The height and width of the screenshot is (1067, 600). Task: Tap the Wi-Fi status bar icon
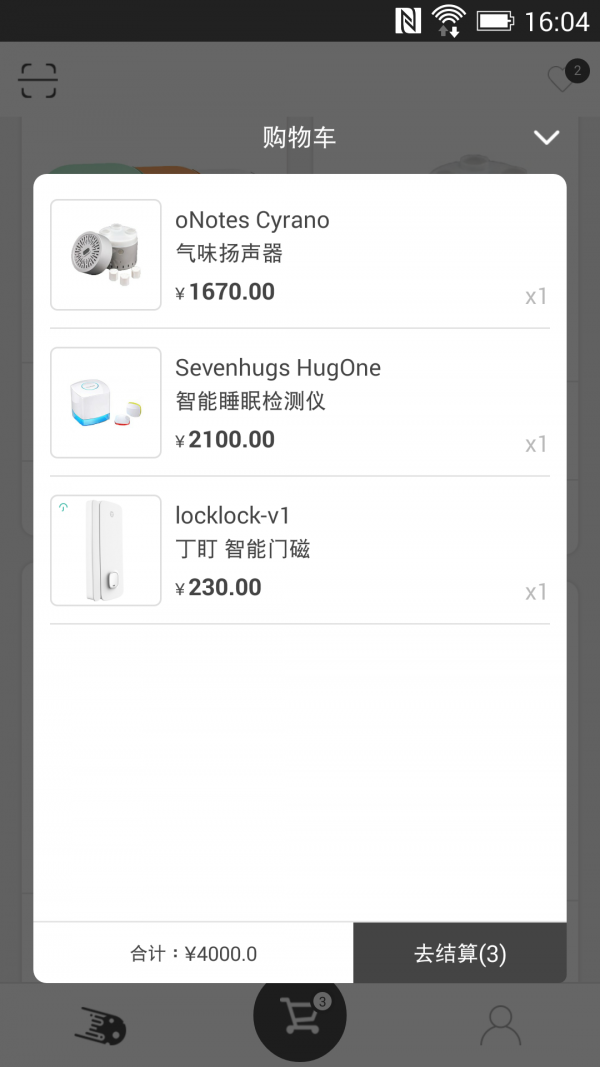pyautogui.click(x=449, y=20)
